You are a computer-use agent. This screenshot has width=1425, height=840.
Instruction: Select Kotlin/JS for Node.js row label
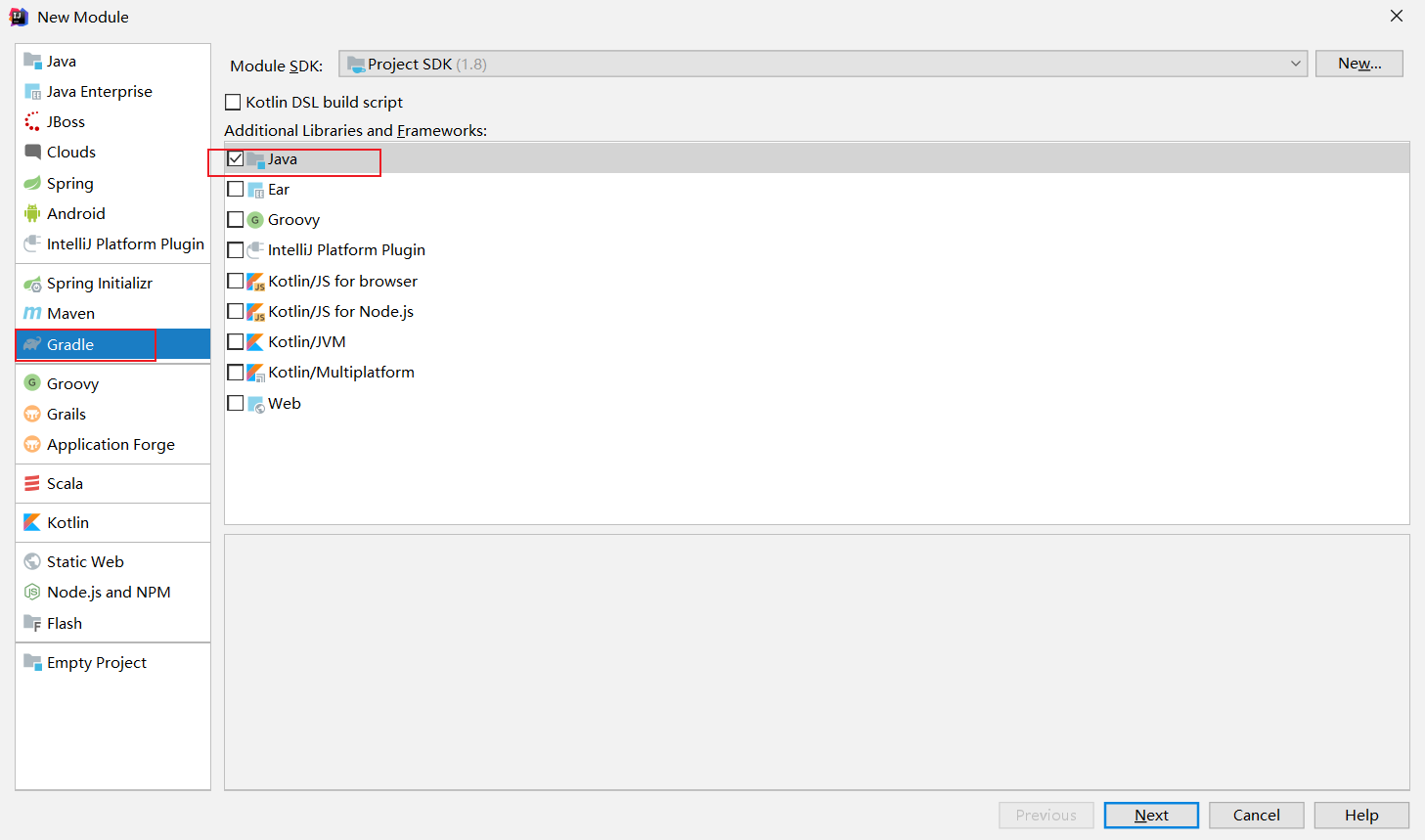pyautogui.click(x=341, y=311)
